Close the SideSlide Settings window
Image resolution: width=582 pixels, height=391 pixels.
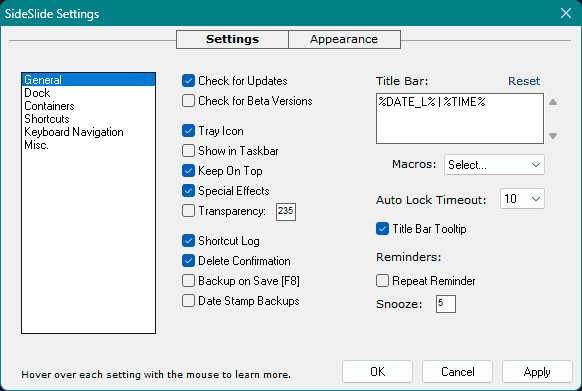pos(566,13)
